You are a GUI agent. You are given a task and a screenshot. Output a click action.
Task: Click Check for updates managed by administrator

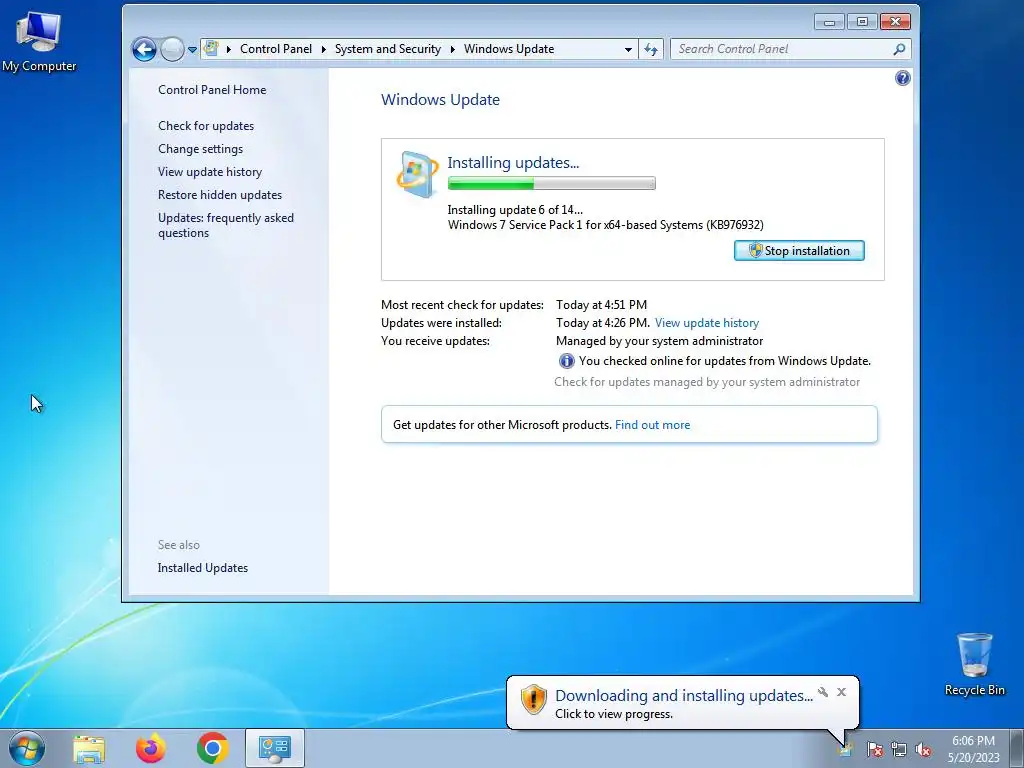pyautogui.click(x=707, y=382)
